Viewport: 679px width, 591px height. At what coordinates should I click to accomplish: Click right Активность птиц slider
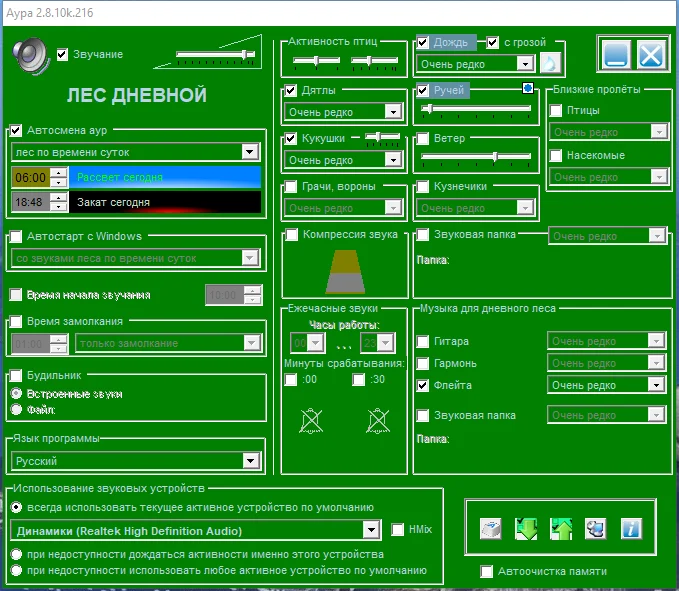click(x=374, y=61)
